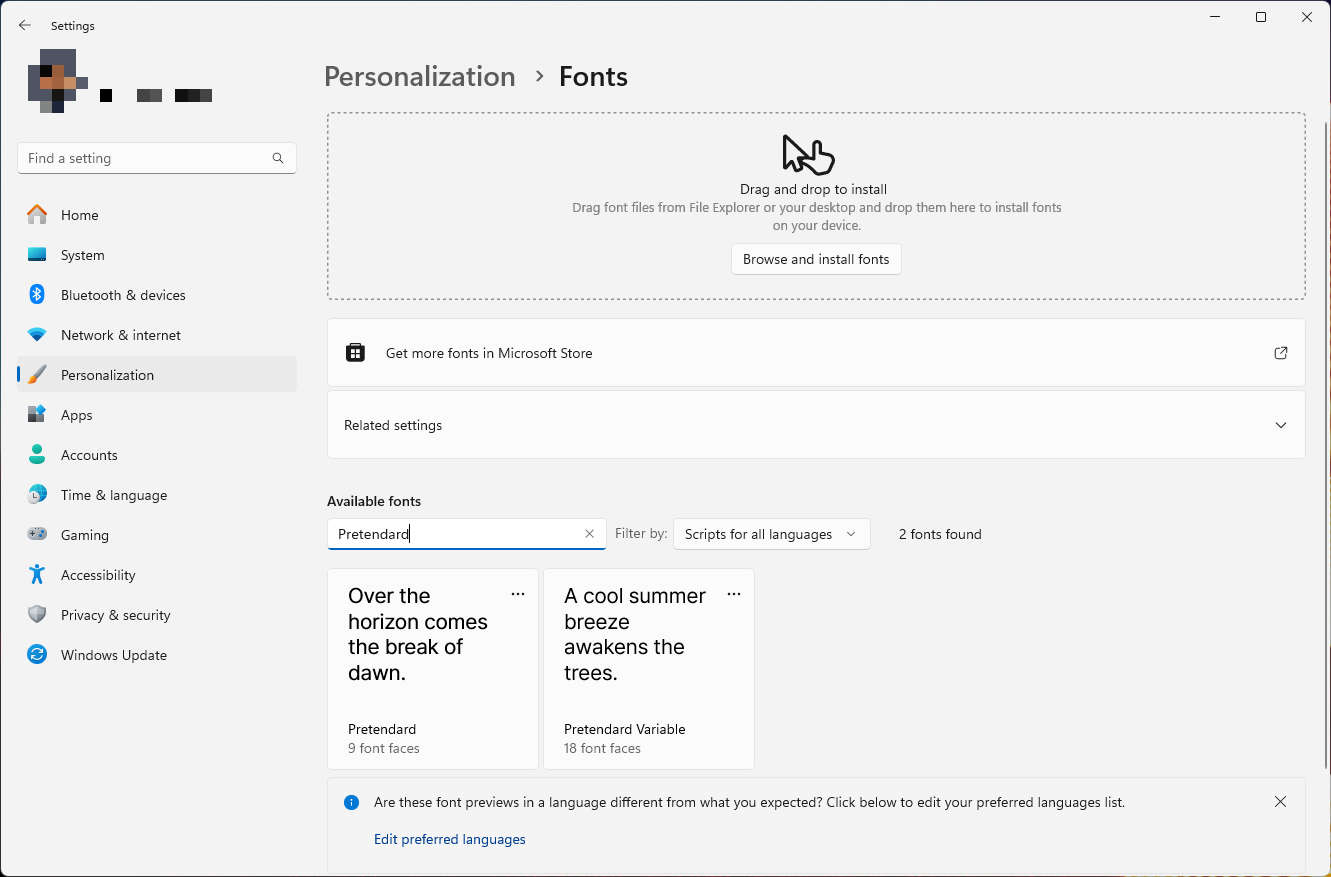Click the "Filter by:" label
Screen dimensions: 1331x877
[641, 534]
